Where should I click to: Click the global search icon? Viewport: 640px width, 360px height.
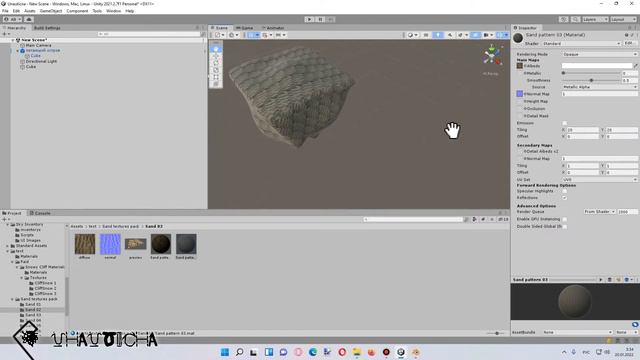[x=576, y=19]
